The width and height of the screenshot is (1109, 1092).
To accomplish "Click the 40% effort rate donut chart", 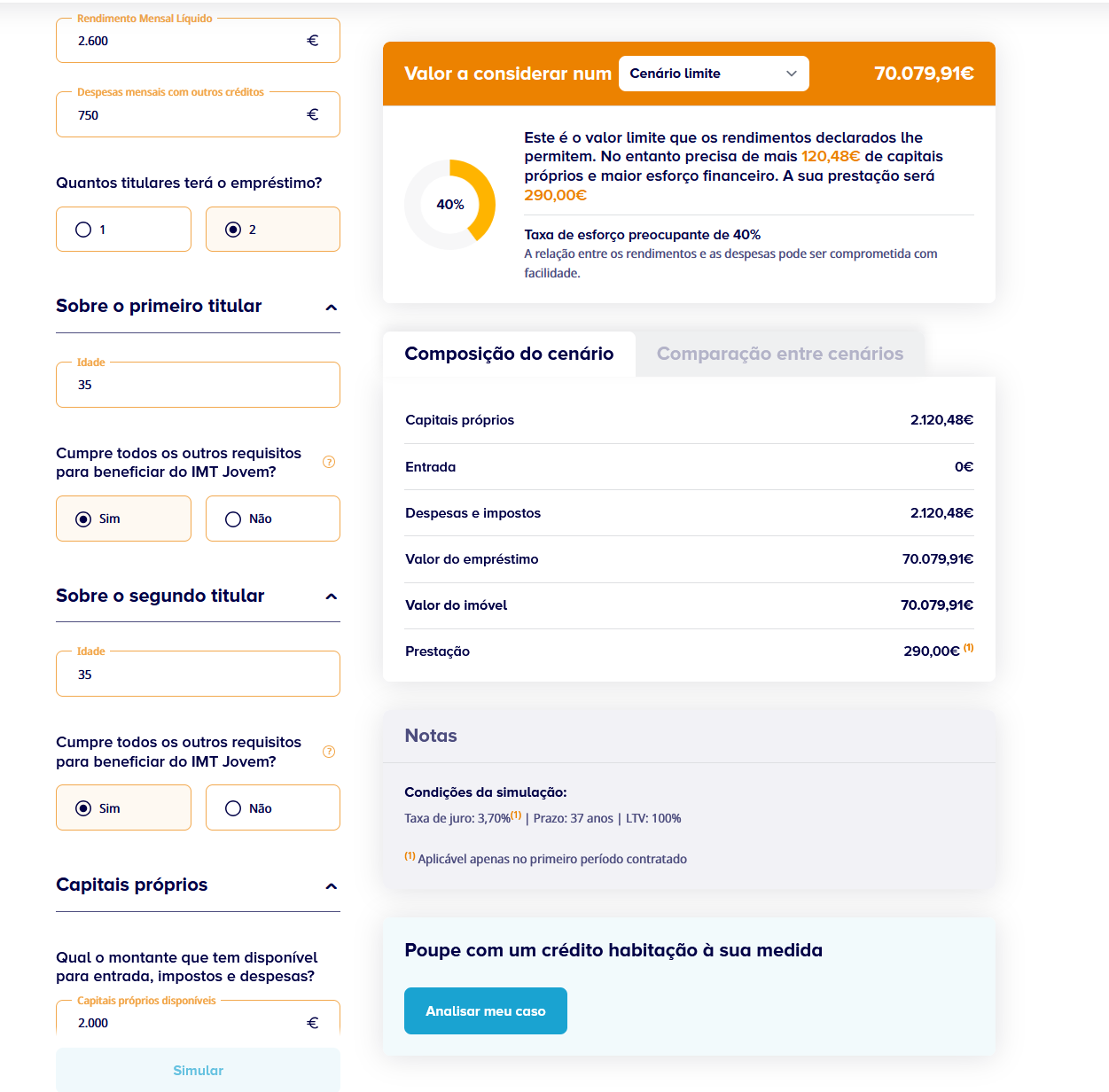I will click(x=449, y=205).
